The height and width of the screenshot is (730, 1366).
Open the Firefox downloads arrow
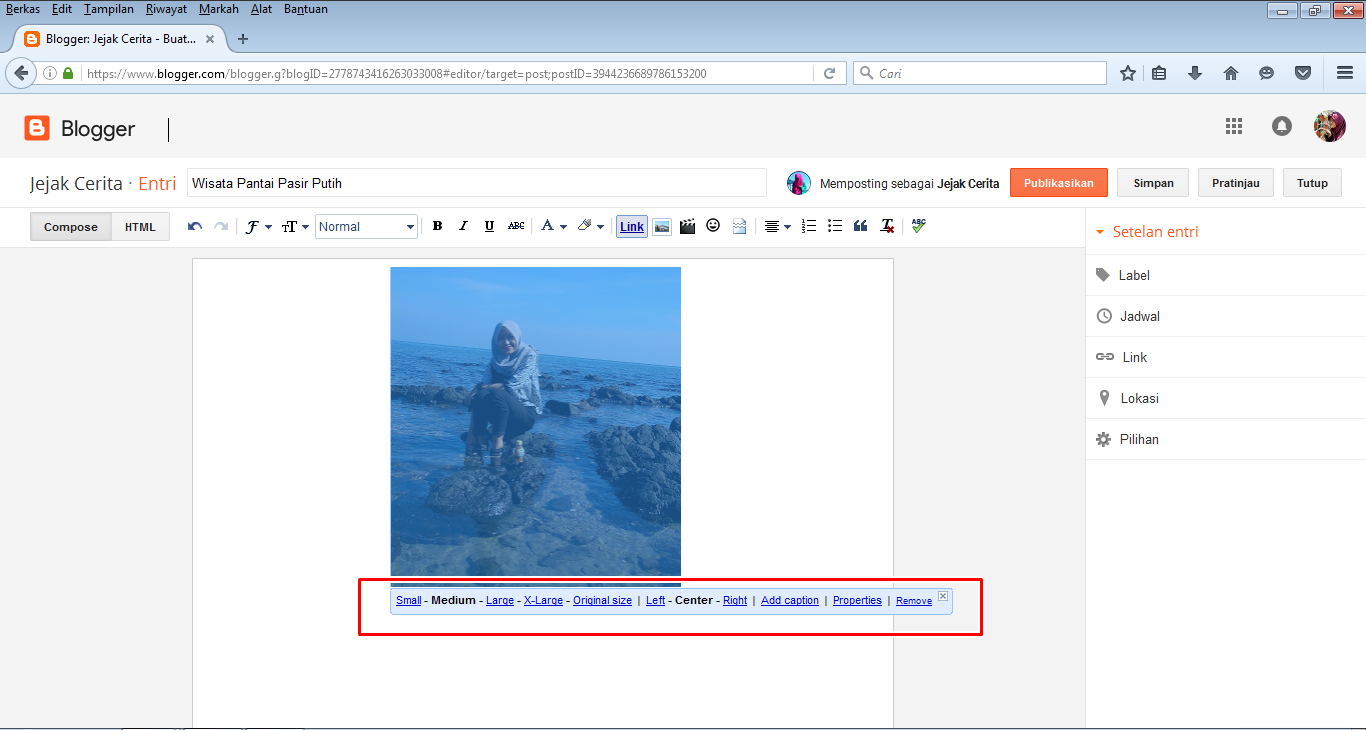click(1195, 73)
